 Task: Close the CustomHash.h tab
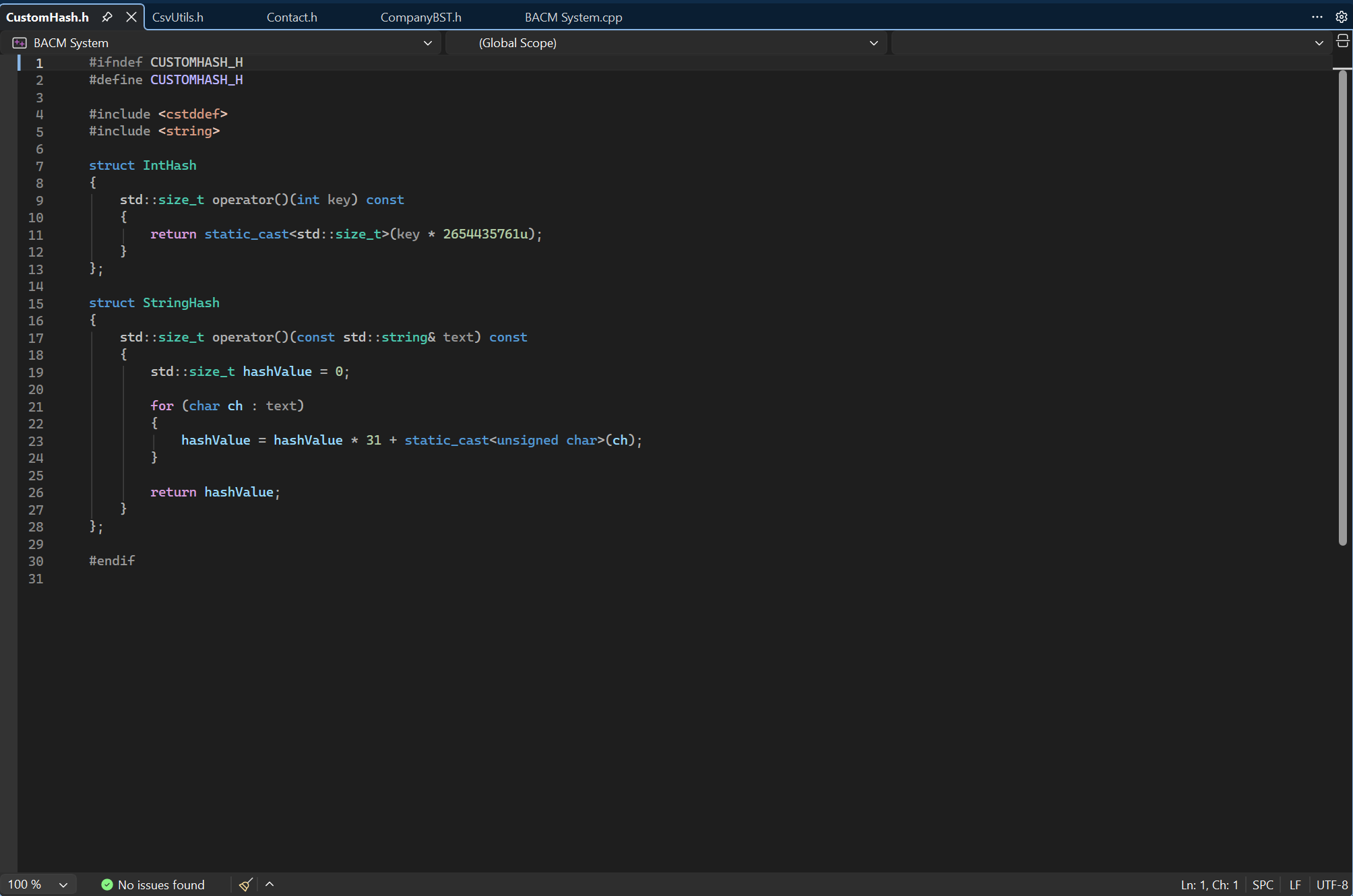[131, 17]
